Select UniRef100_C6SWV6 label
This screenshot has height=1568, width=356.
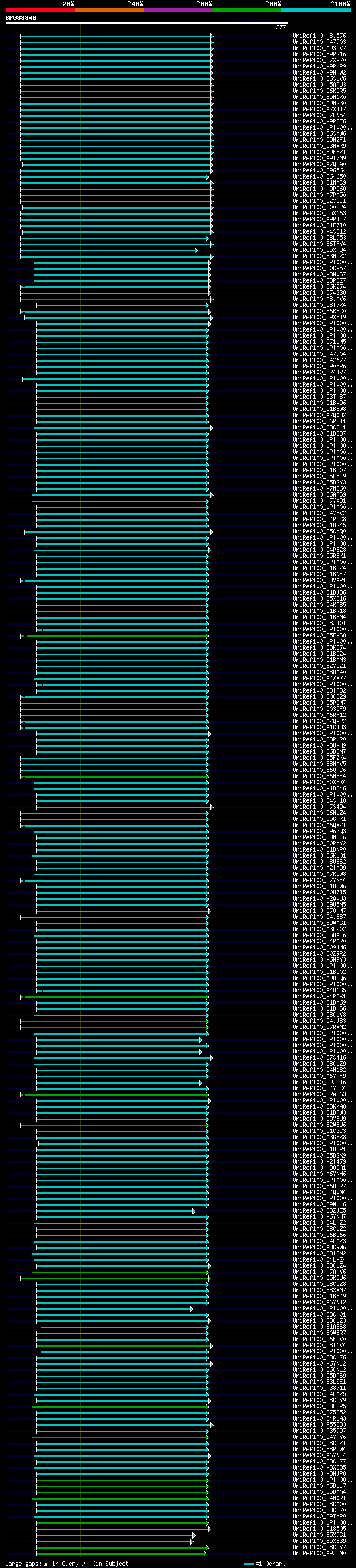click(x=319, y=78)
